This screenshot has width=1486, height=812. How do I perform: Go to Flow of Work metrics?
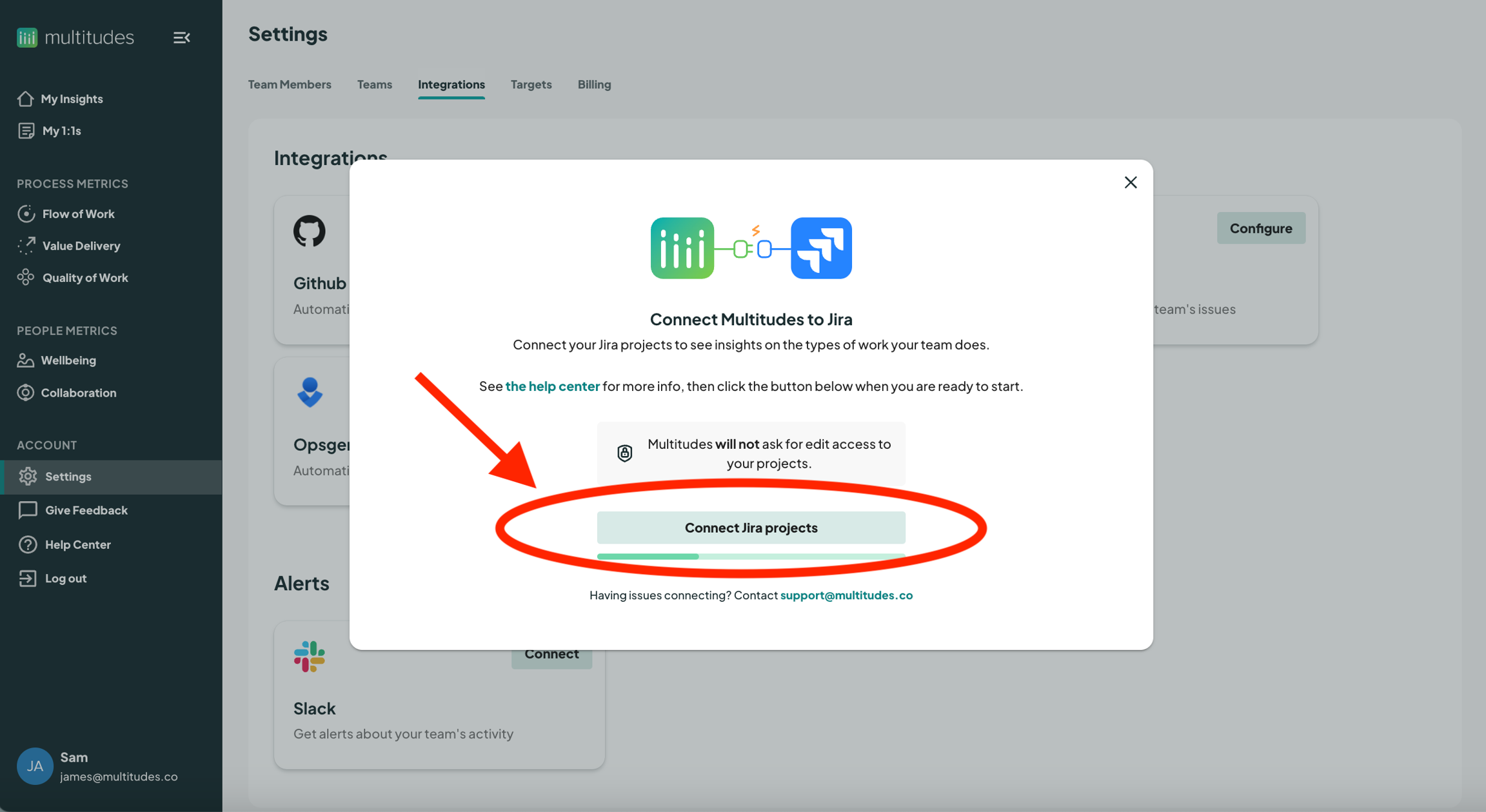tap(78, 213)
